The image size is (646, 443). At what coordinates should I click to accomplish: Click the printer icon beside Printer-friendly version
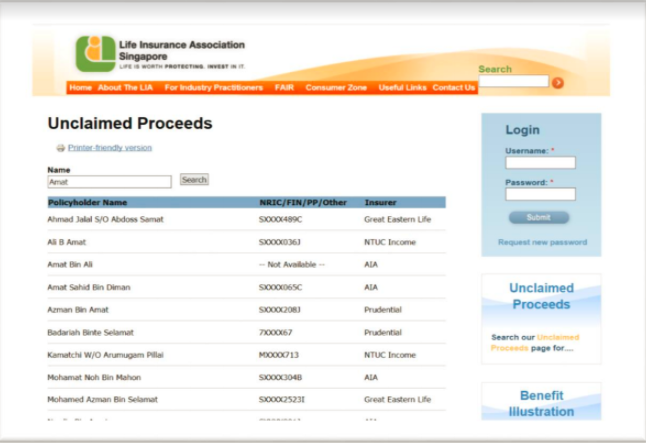tap(60, 148)
